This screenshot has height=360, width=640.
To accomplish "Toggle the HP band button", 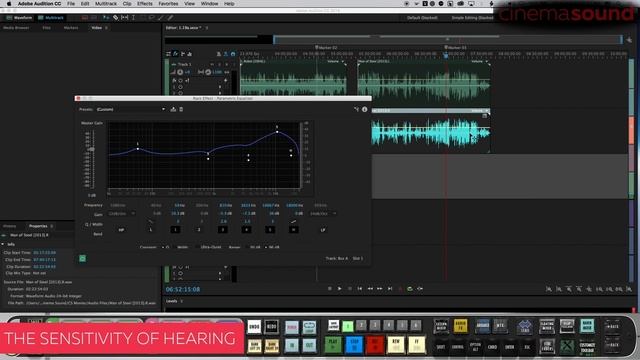I will [x=121, y=230].
